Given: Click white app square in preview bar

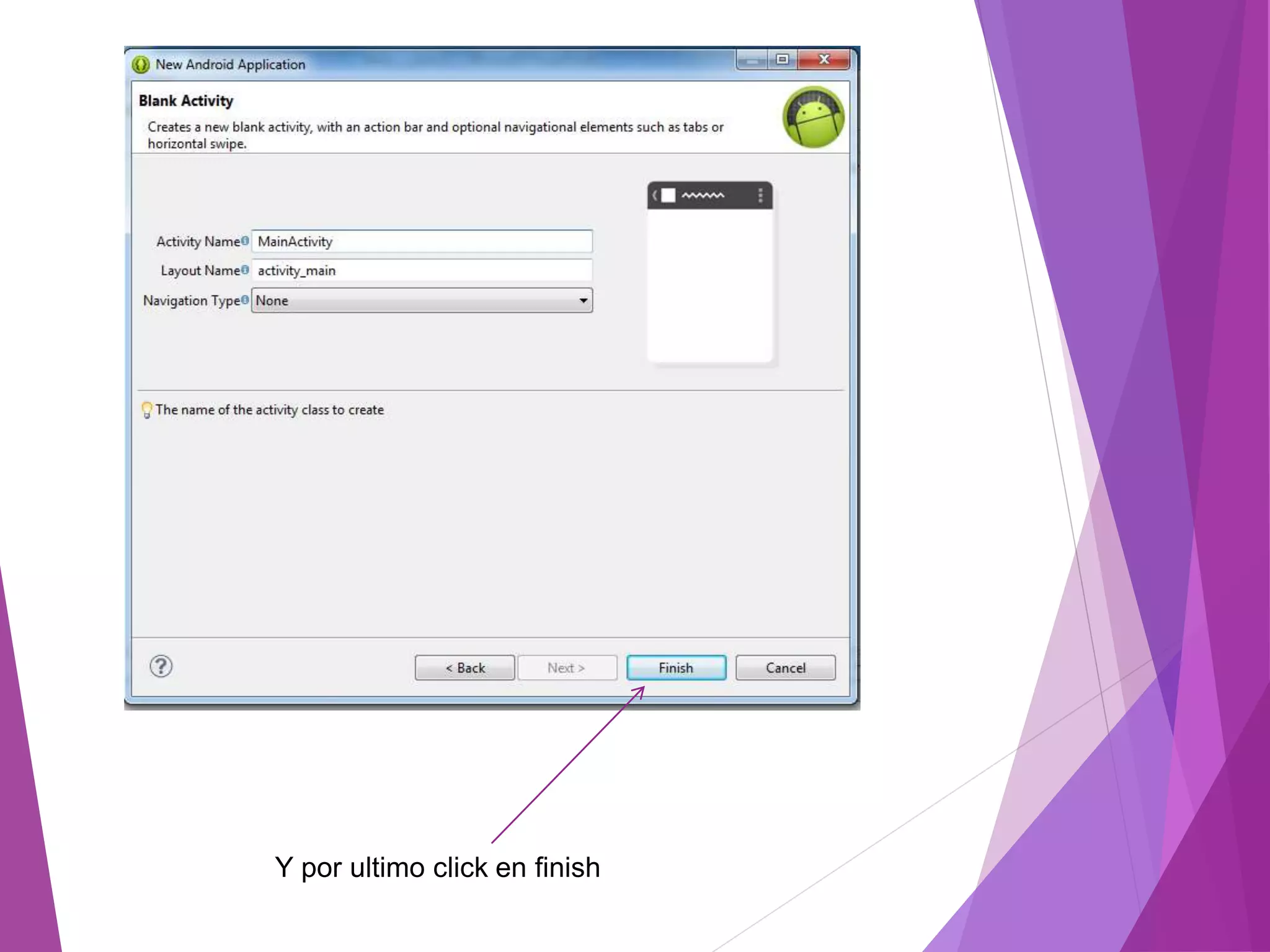Looking at the screenshot, I should coord(668,196).
